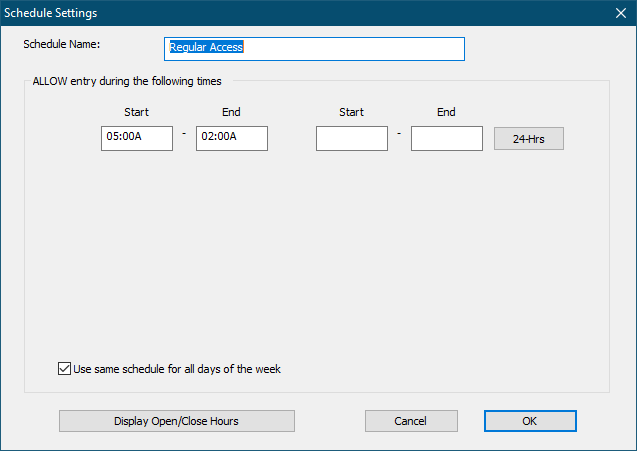Toggle the same schedule for all days checkbox

(x=65, y=369)
